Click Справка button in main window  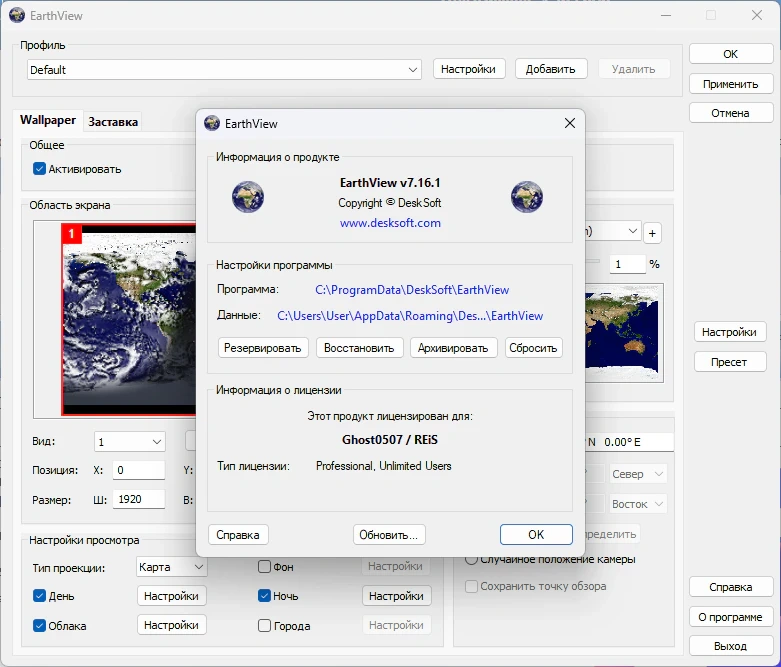731,587
